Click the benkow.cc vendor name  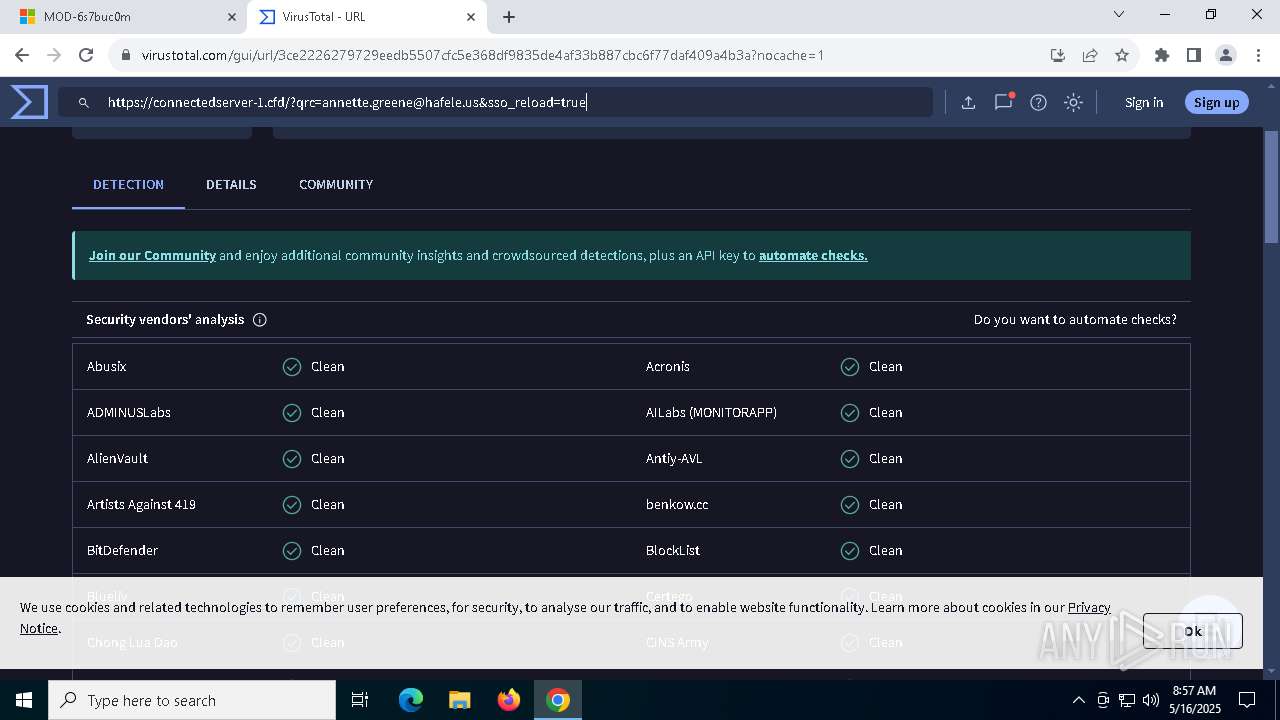677,505
